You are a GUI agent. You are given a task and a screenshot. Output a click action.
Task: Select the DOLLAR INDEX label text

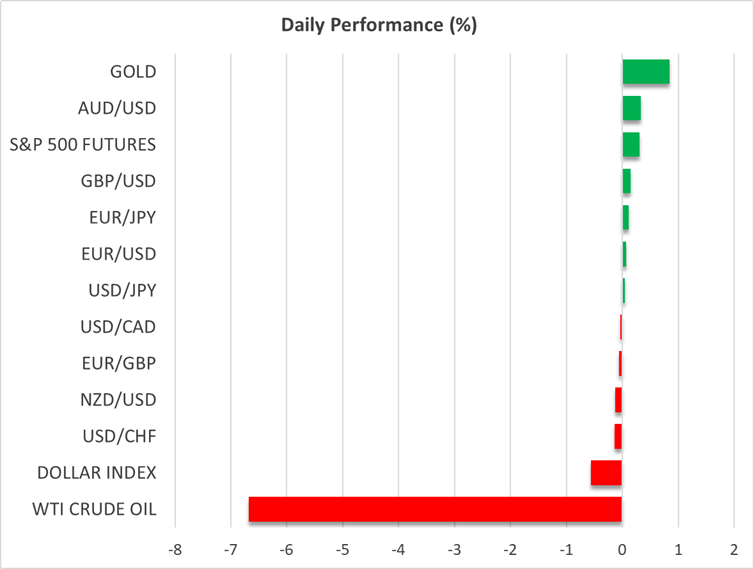tap(96, 472)
